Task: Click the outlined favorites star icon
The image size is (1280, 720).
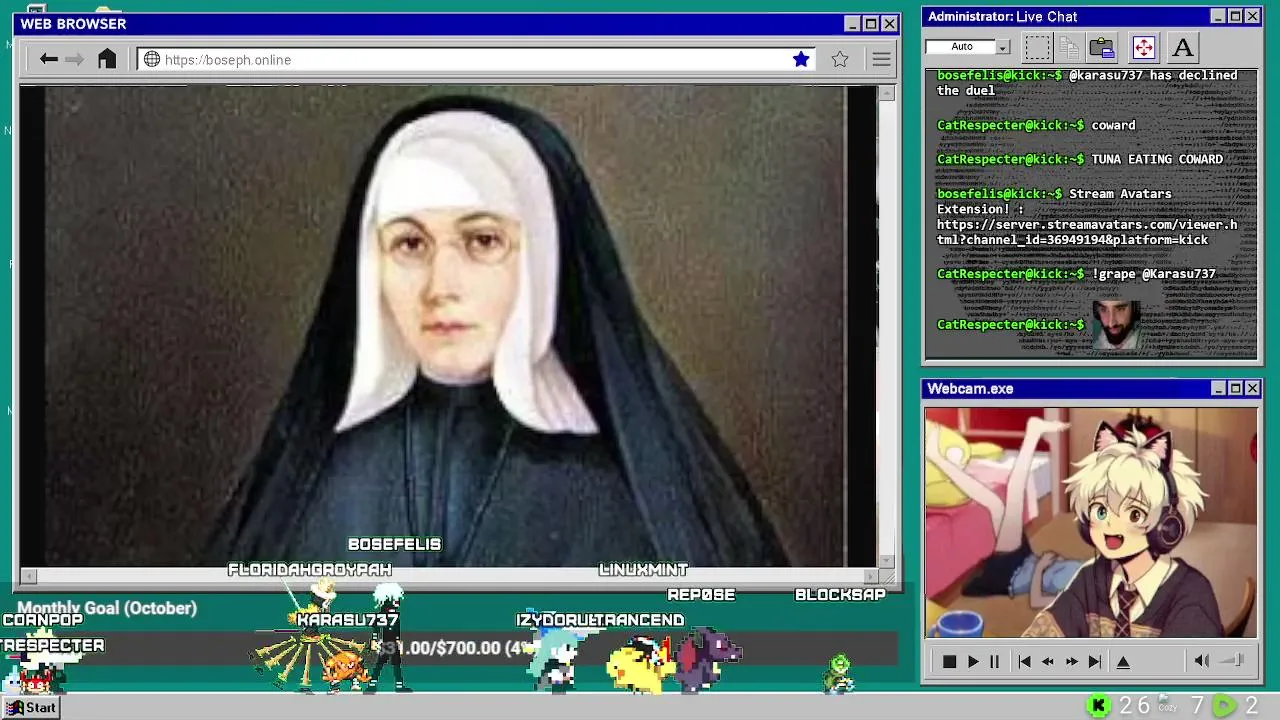Action: [840, 59]
